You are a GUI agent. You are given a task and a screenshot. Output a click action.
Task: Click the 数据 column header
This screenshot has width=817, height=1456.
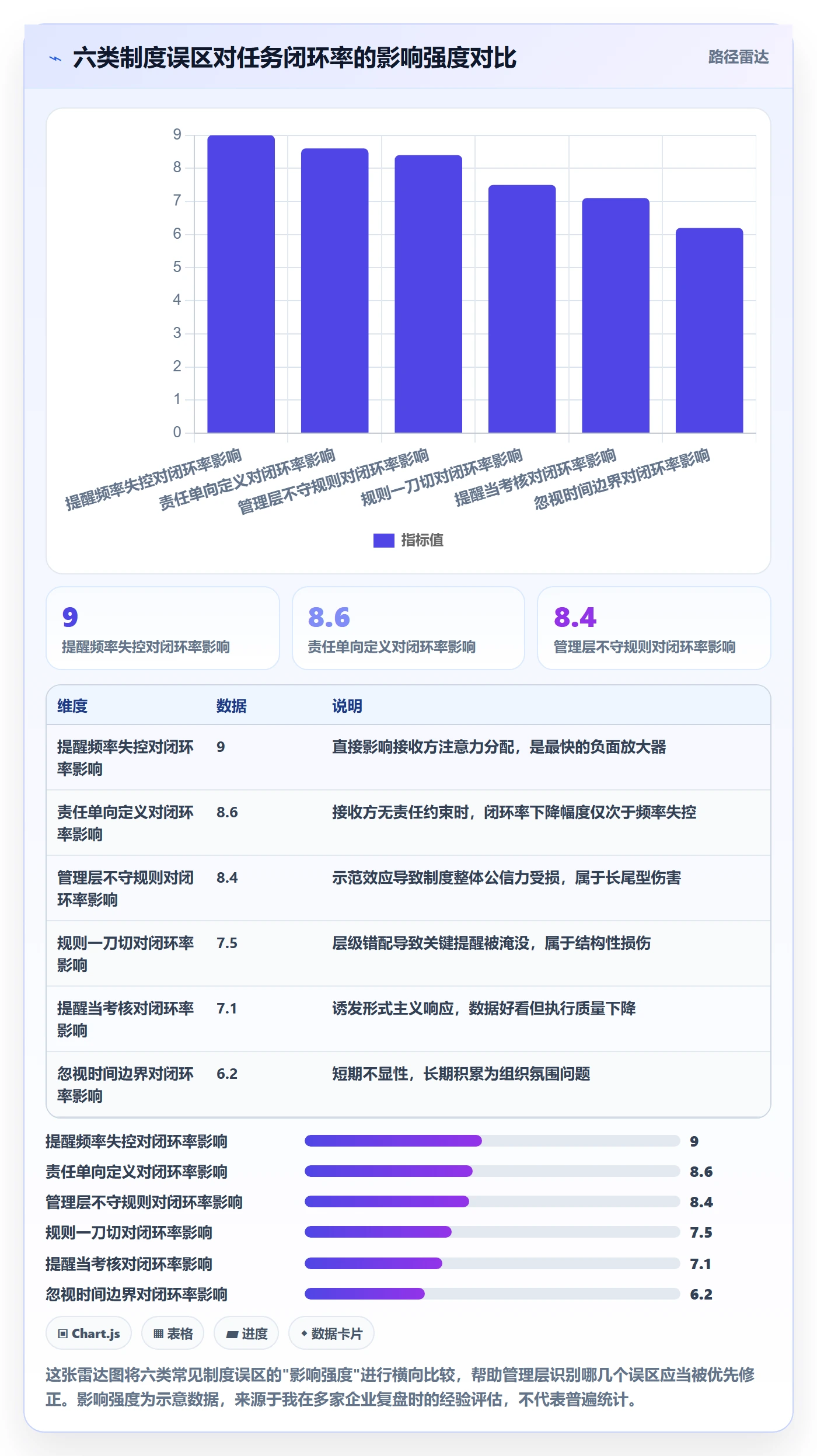point(232,706)
